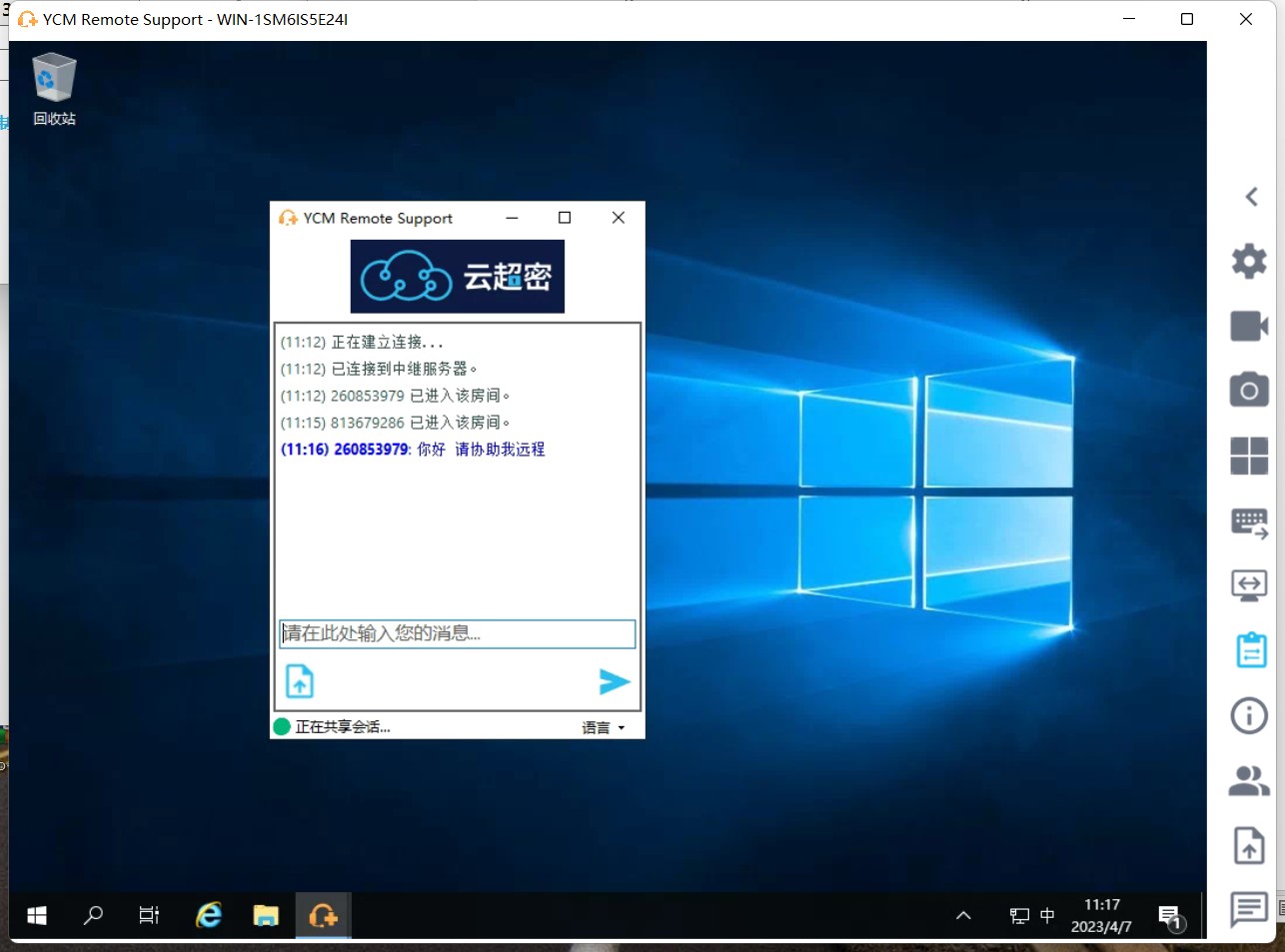The image size is (1285, 952).
Task: Open the keyboard shortcuts sender icon
Action: 1249,522
